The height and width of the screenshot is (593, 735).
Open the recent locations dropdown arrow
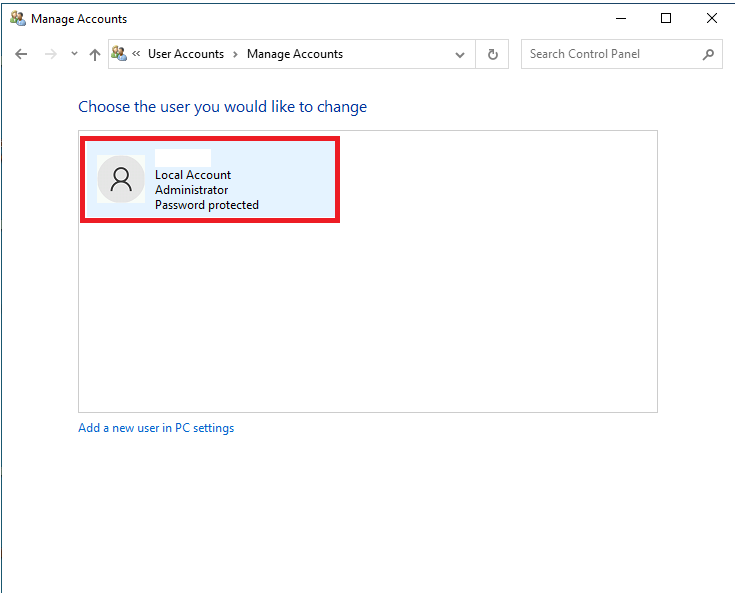74,54
